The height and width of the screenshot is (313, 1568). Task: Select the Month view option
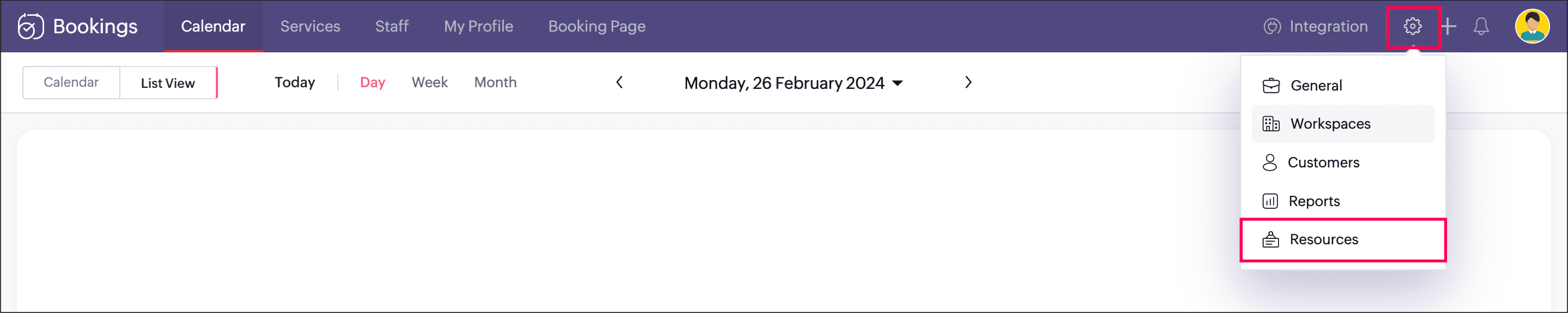[495, 82]
